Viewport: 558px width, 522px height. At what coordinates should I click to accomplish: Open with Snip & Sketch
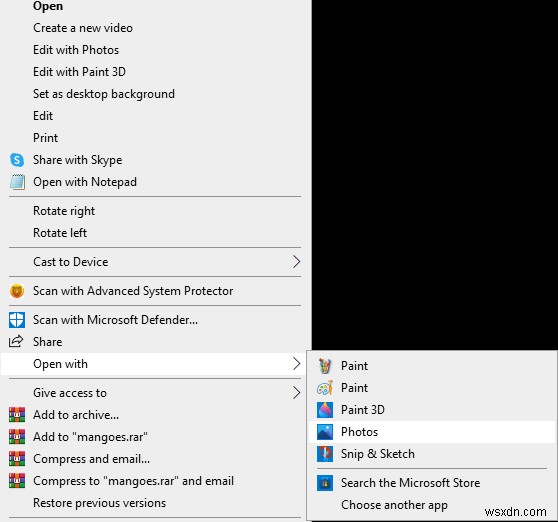click(x=431, y=454)
